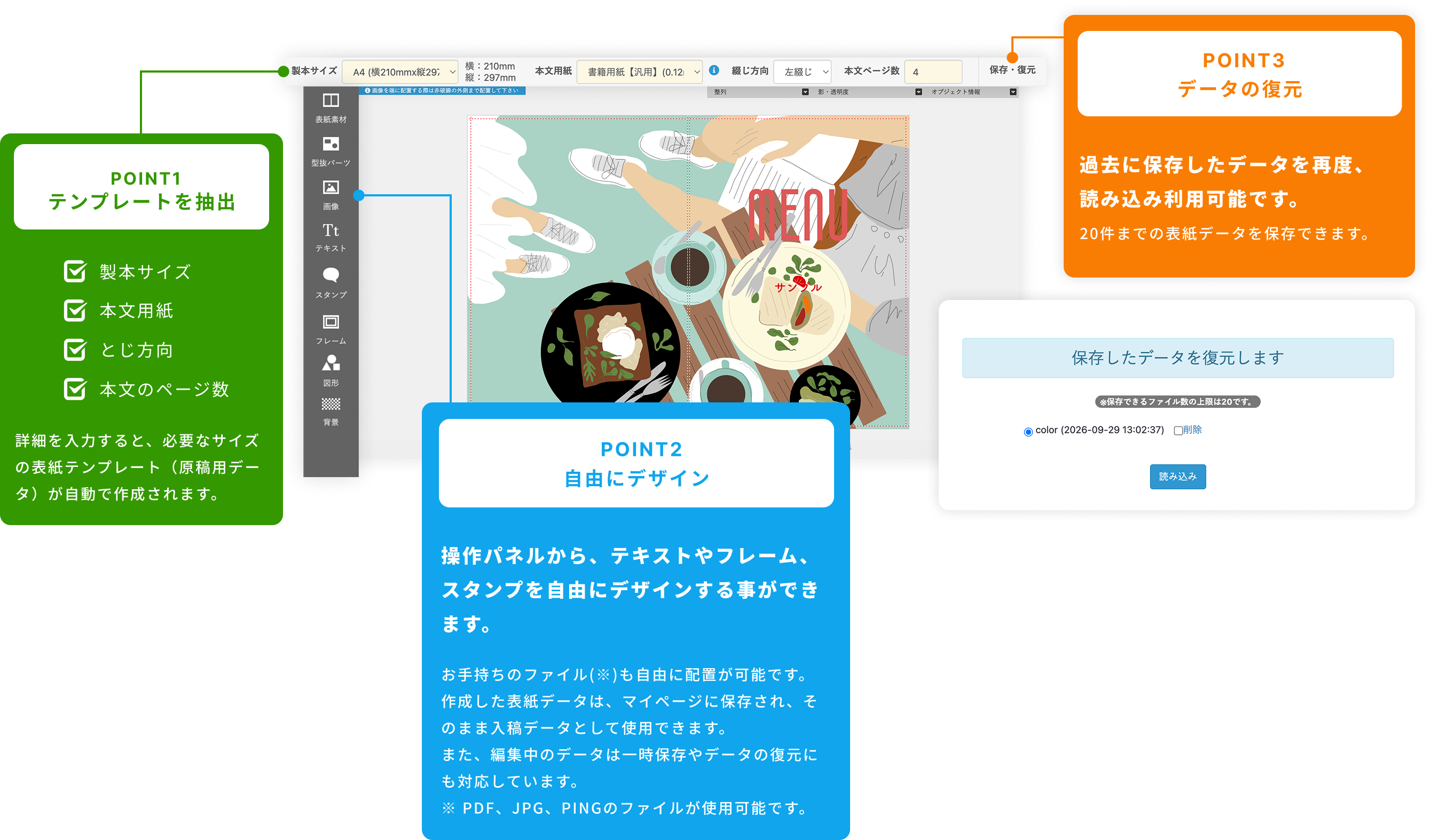Tick the 削除 delete checkbox
Viewport: 1430px width, 840px height.
tap(1178, 431)
